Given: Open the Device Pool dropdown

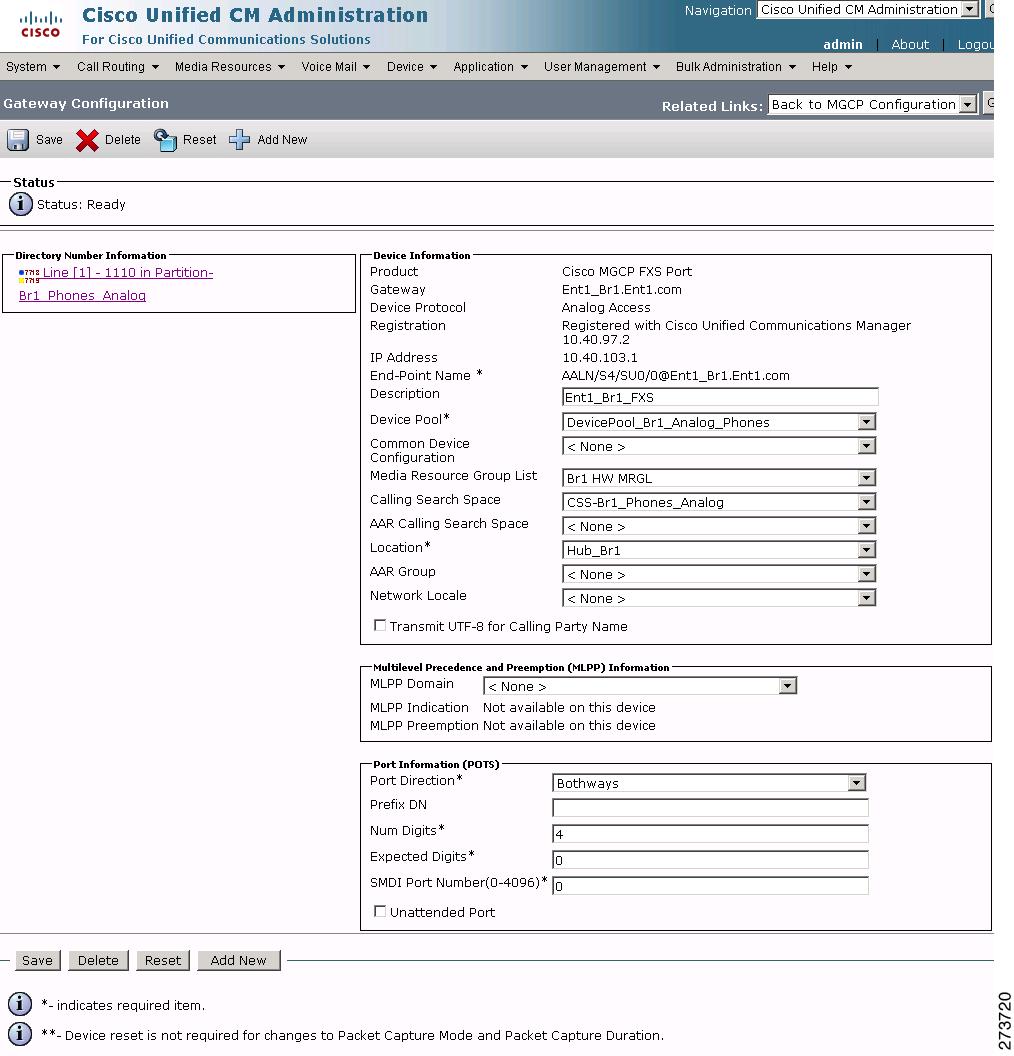Looking at the screenshot, I should [718, 422].
